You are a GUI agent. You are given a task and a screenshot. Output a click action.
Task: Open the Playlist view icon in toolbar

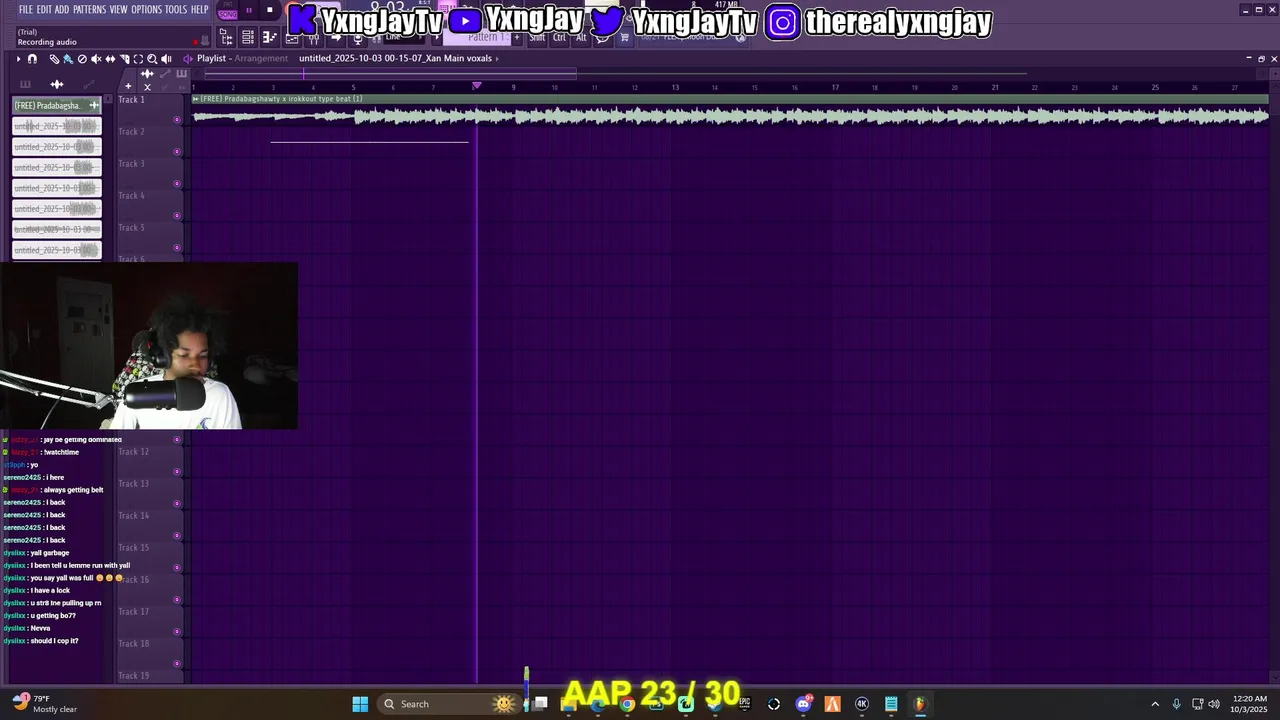[x=226, y=37]
